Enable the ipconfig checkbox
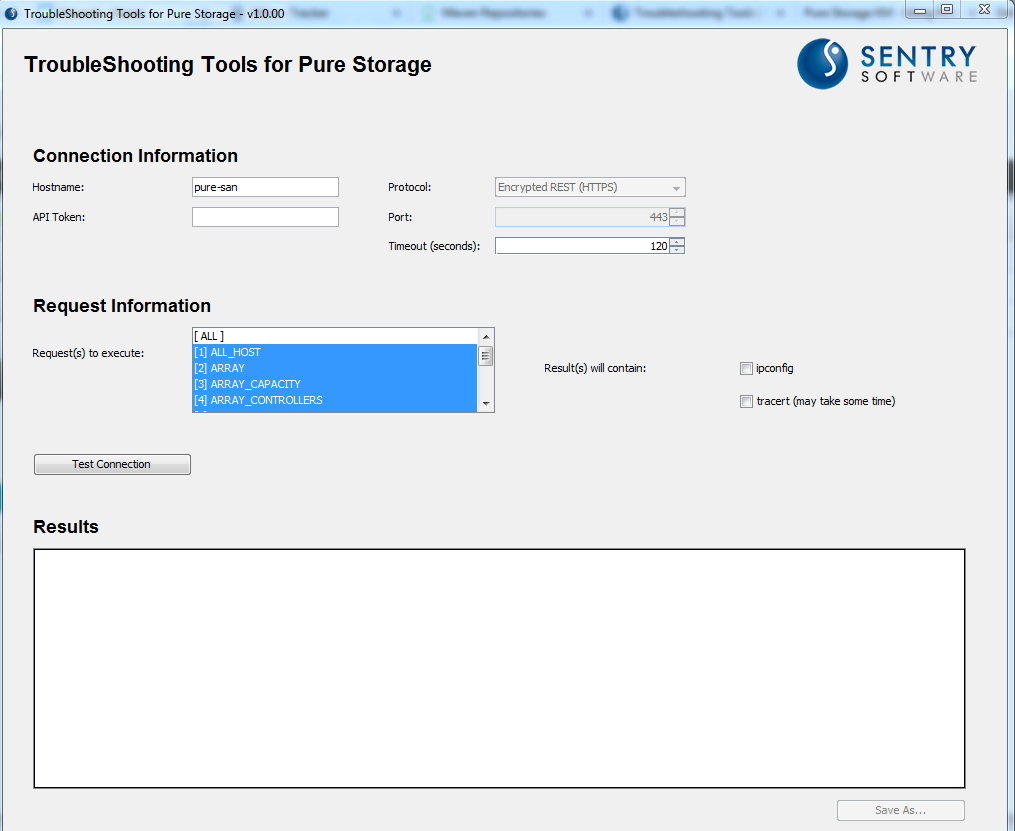This screenshot has height=831, width=1015. tap(746, 368)
